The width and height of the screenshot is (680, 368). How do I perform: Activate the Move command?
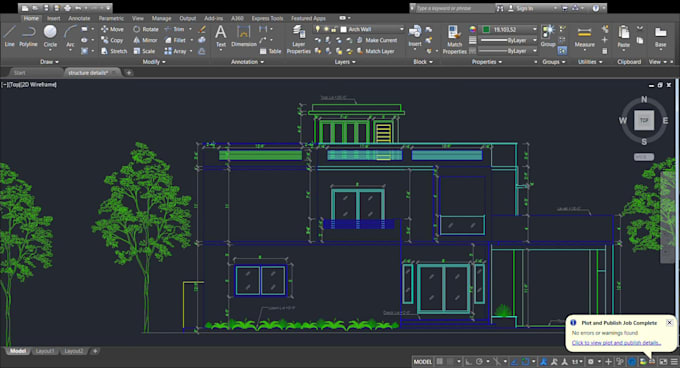click(x=112, y=29)
